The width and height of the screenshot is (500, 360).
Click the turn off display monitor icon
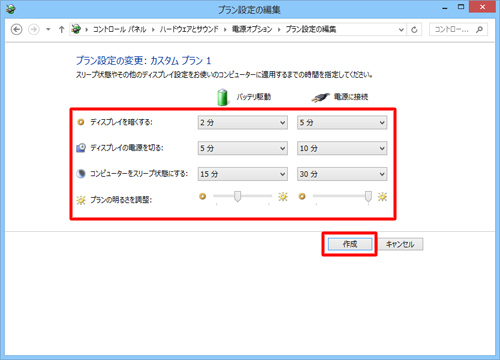(x=81, y=148)
